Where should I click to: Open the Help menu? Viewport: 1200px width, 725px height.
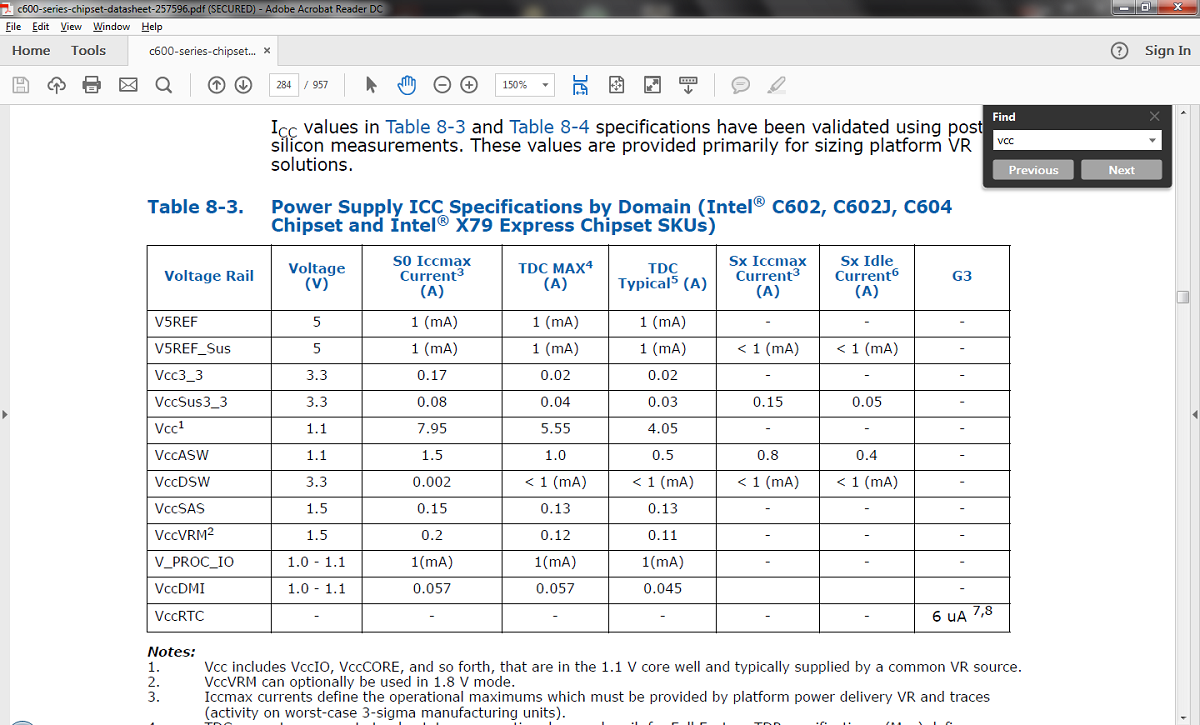[152, 27]
